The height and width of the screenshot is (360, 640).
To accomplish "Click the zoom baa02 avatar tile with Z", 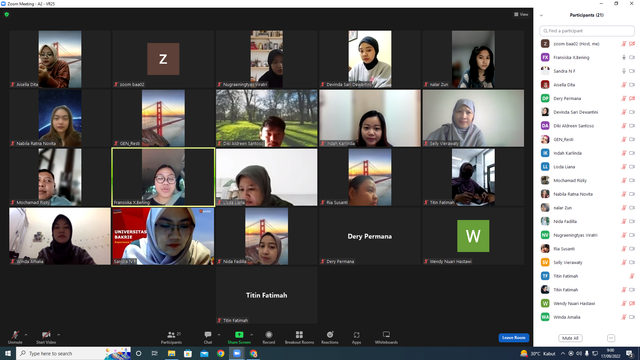I will click(163, 59).
